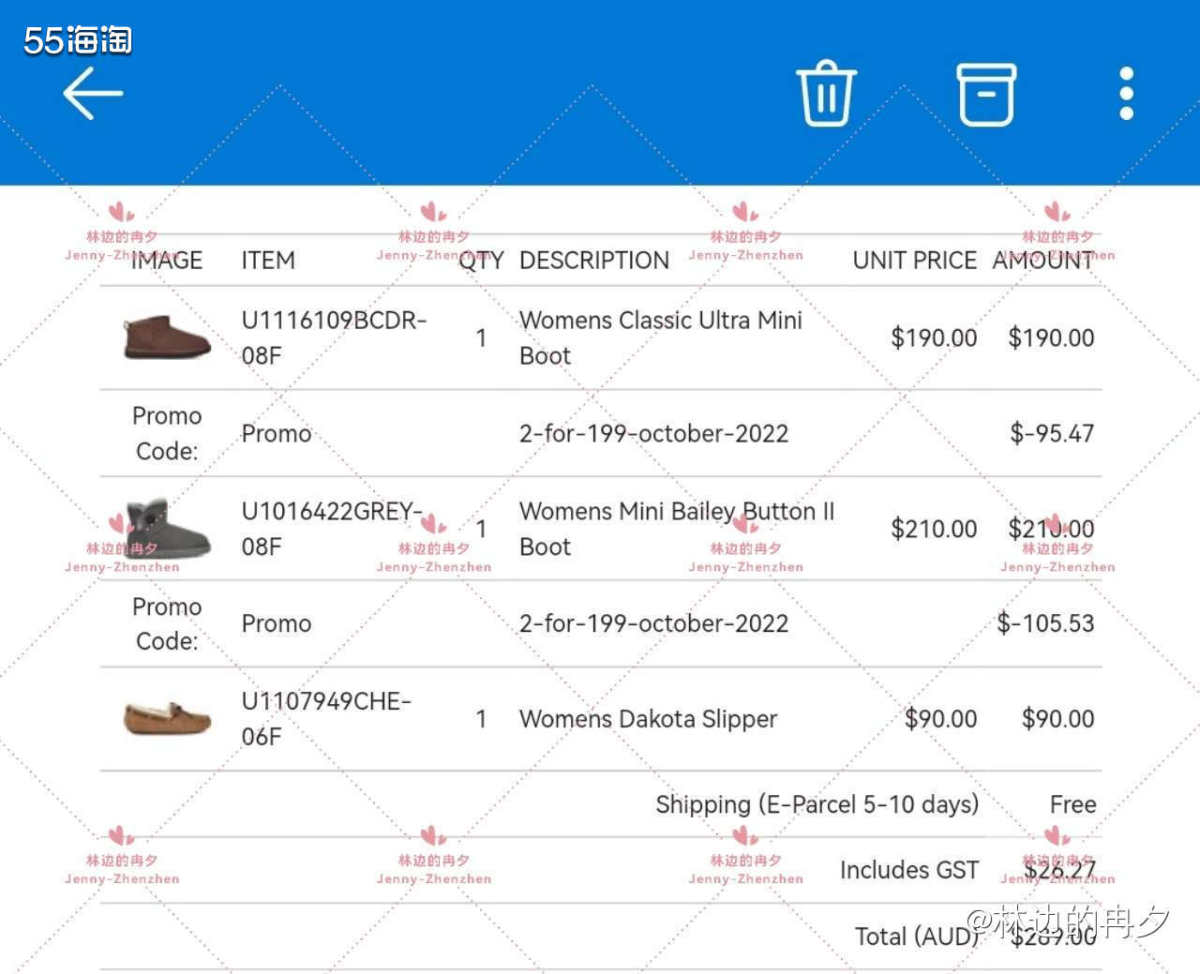Tap the grey Bailey Button boot image

tap(167, 529)
